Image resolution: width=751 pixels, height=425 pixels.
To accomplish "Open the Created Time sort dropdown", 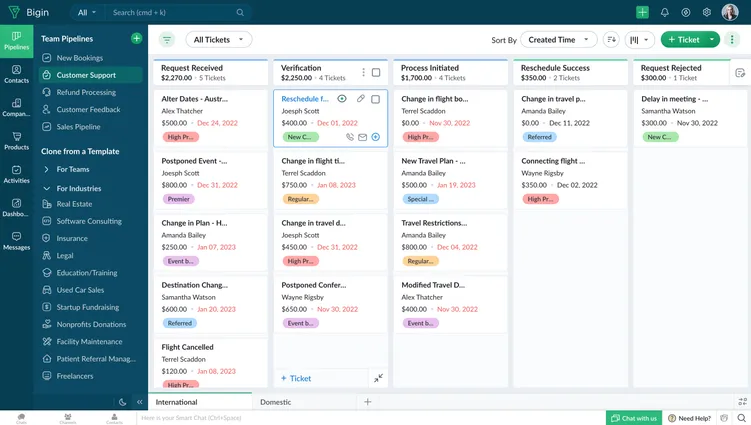I will pyautogui.click(x=558, y=40).
